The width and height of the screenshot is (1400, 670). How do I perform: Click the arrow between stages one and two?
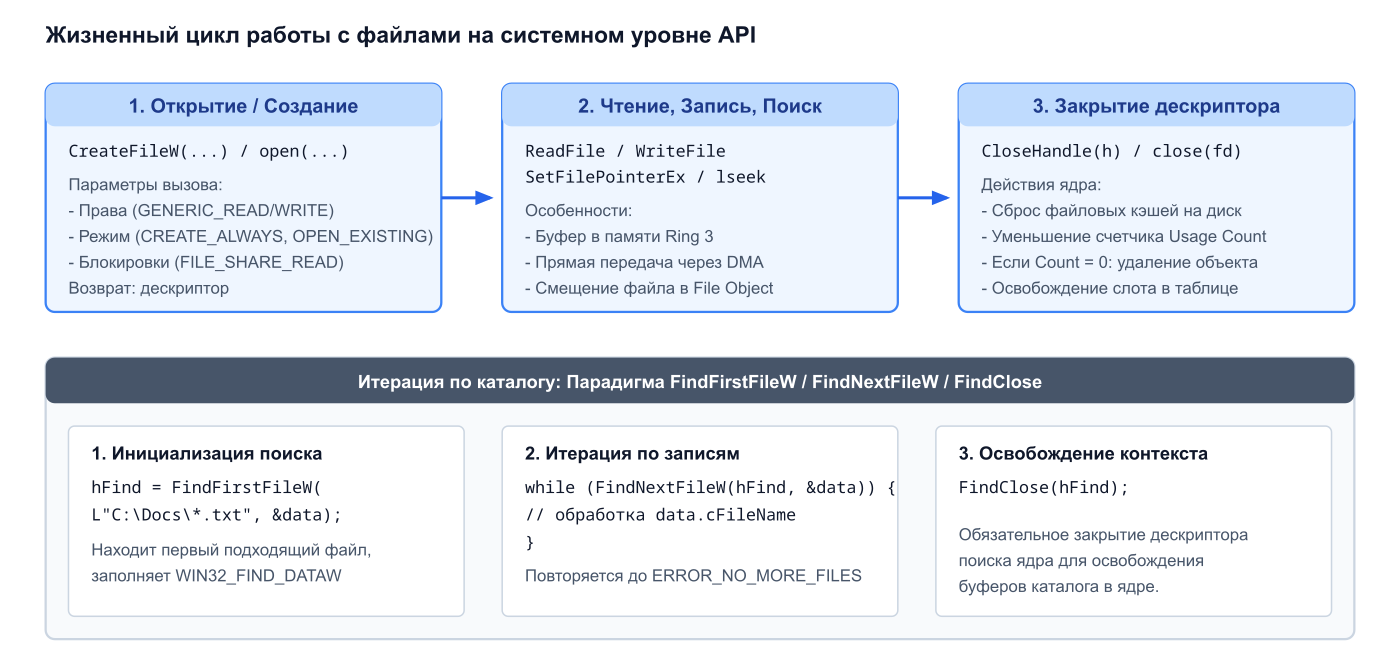[x=470, y=198]
